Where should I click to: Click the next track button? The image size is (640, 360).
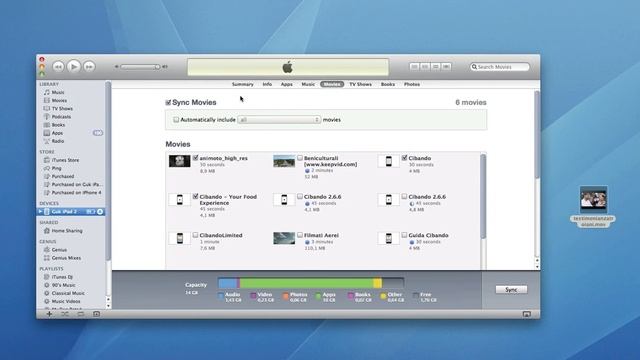[x=89, y=67]
